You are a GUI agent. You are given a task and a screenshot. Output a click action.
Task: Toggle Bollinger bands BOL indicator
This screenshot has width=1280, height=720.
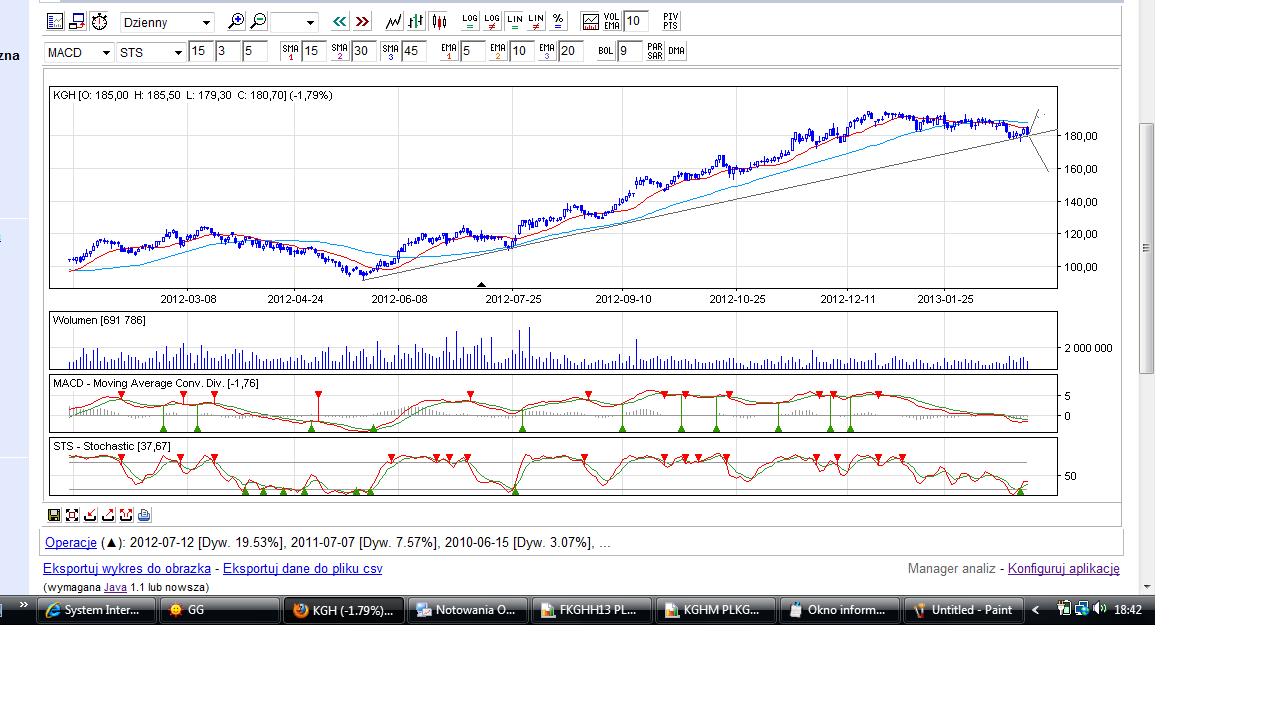click(x=605, y=51)
